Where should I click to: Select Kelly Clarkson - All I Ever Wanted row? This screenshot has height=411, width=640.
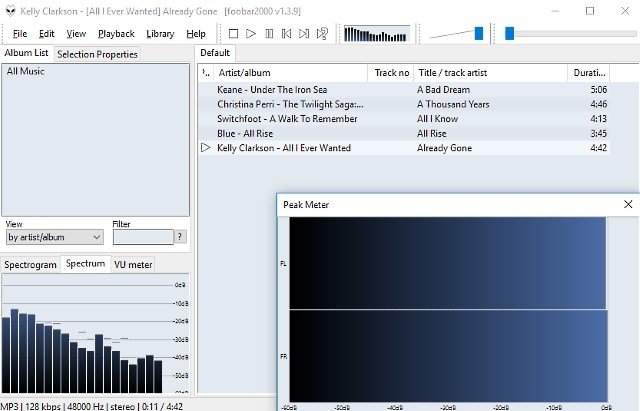point(404,148)
